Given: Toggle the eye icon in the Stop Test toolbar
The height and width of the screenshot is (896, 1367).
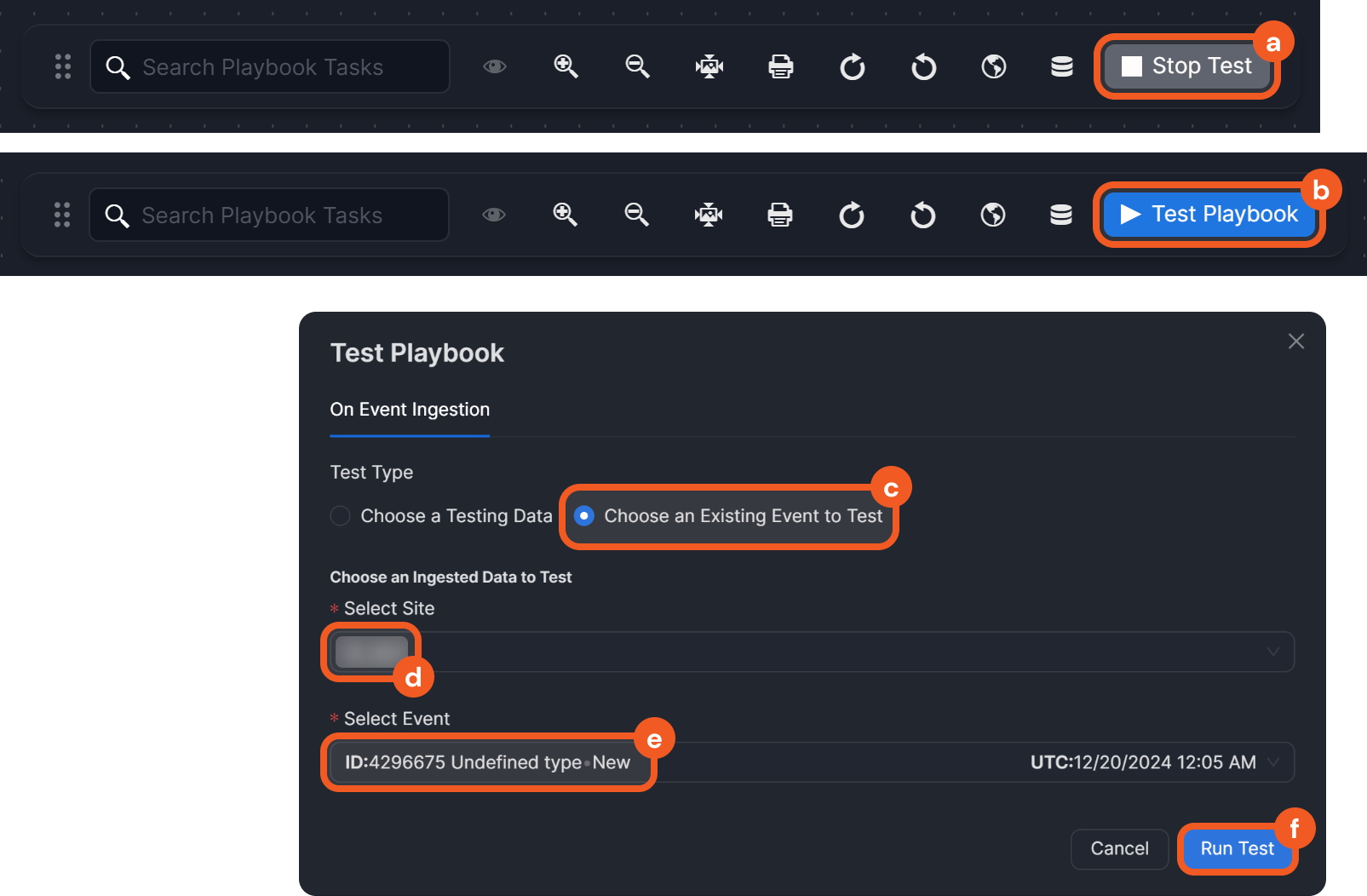Looking at the screenshot, I should pos(495,66).
